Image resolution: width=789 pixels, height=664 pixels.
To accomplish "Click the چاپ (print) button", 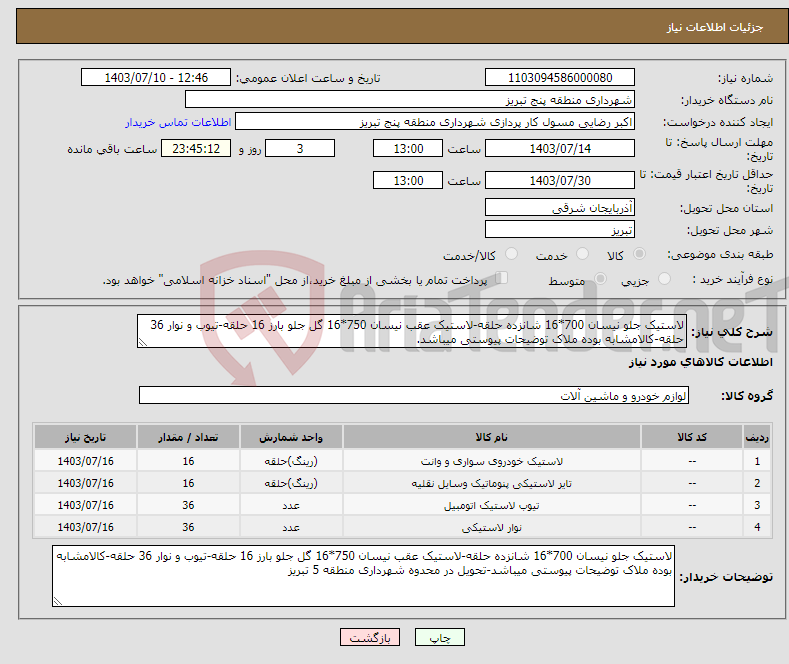I will (x=439, y=637).
